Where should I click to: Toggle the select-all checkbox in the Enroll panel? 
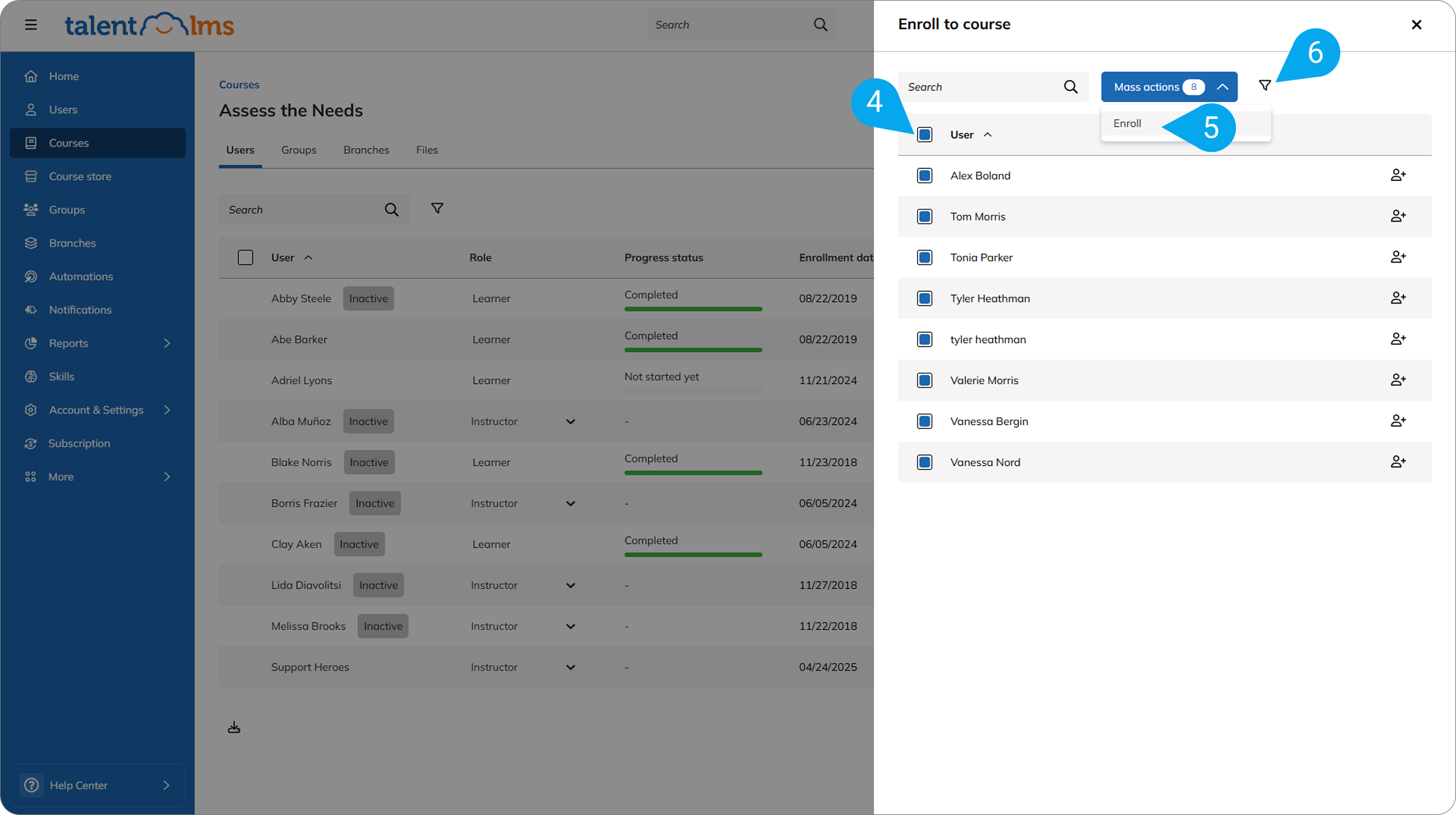[x=925, y=135]
